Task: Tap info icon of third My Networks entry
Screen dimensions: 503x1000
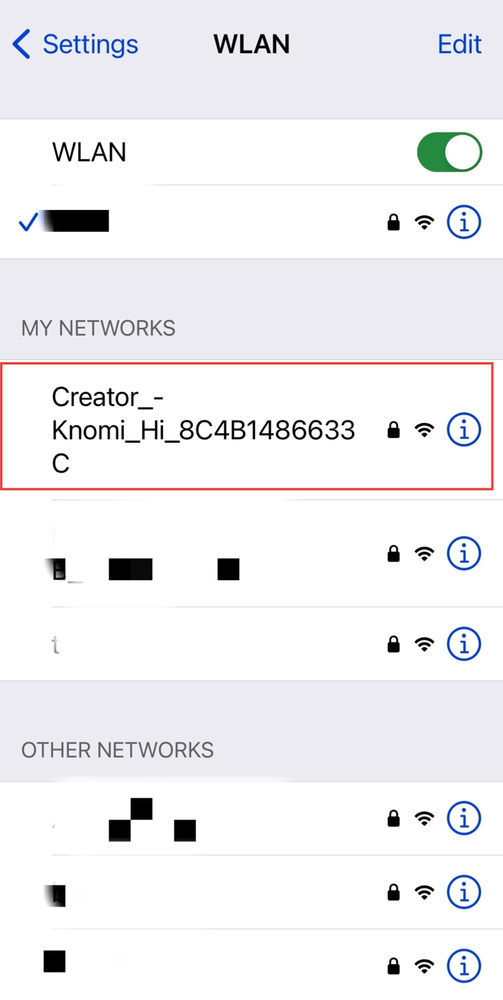Action: click(463, 643)
